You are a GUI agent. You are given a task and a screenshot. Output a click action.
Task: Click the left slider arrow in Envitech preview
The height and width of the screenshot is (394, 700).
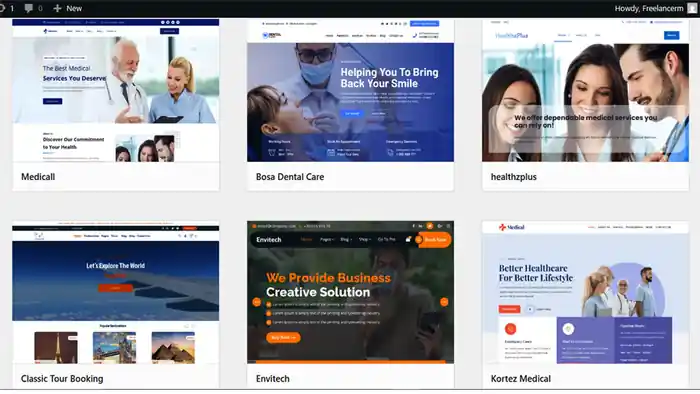point(257,302)
